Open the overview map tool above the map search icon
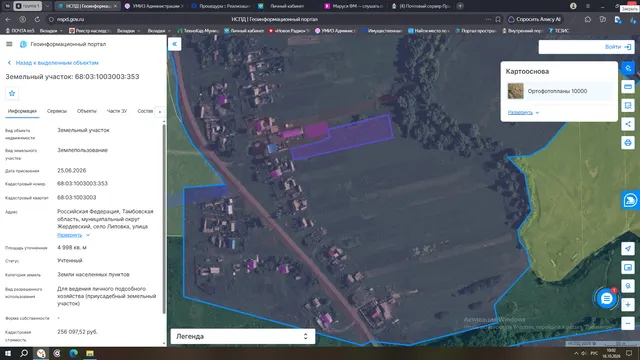 click(628, 267)
